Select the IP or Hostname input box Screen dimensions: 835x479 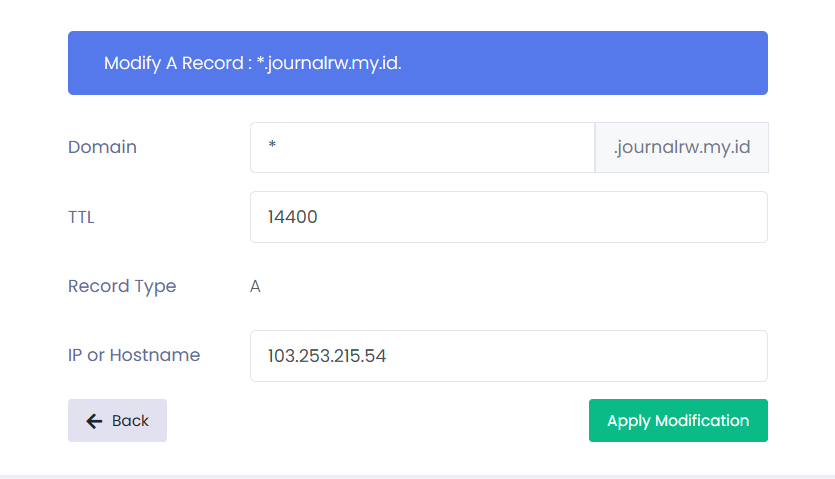tap(508, 356)
